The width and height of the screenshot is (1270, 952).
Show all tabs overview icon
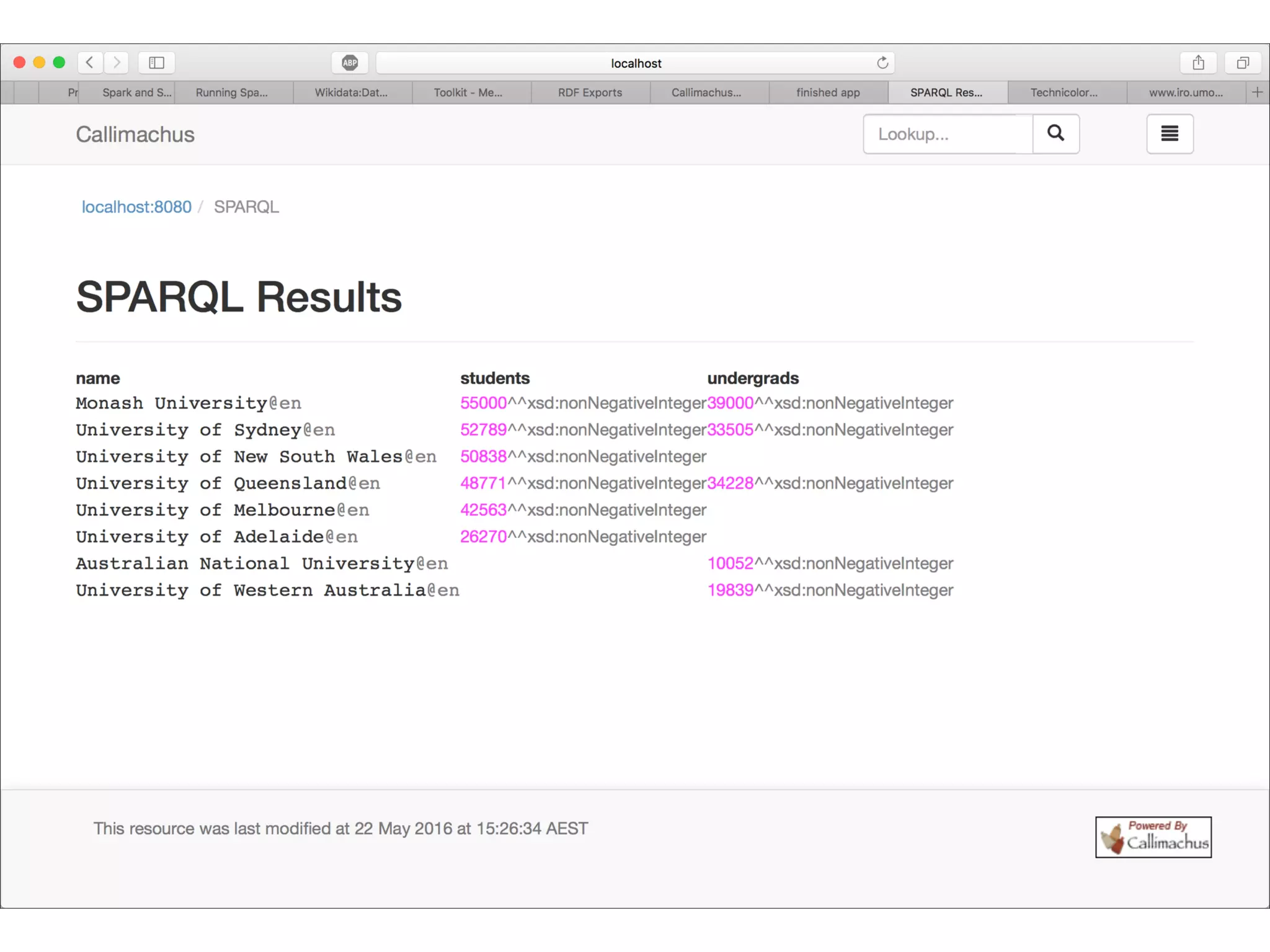(1243, 63)
